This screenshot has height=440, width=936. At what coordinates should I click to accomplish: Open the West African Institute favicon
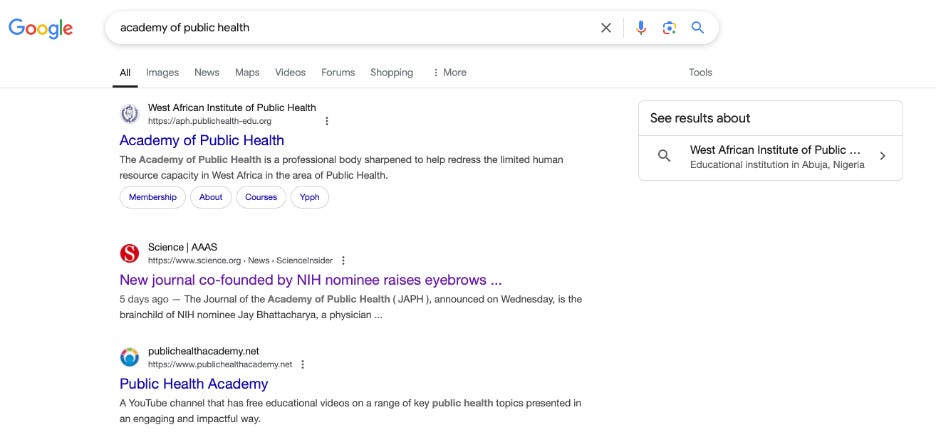pyautogui.click(x=130, y=113)
